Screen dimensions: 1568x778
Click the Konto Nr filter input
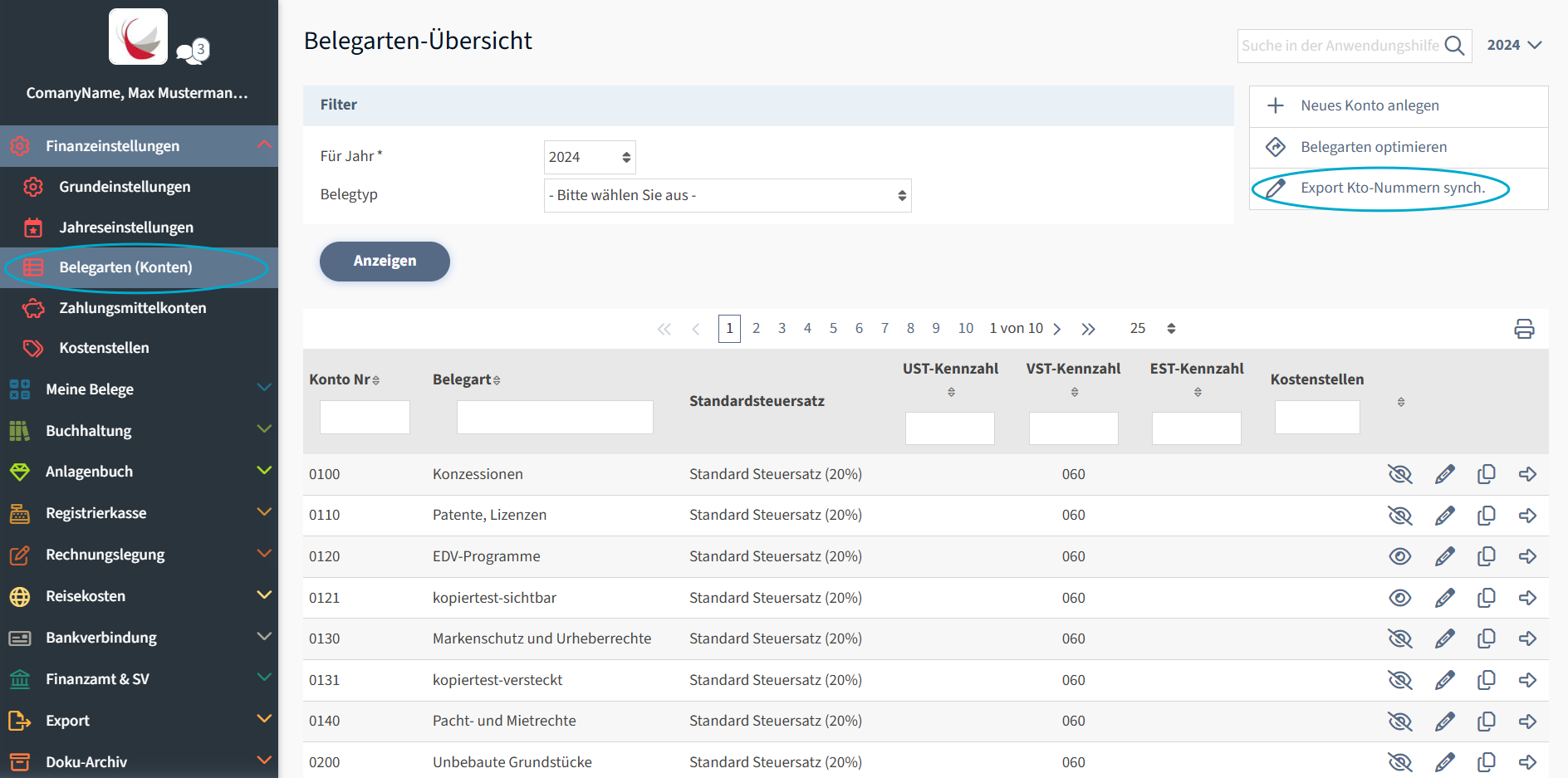pos(365,417)
